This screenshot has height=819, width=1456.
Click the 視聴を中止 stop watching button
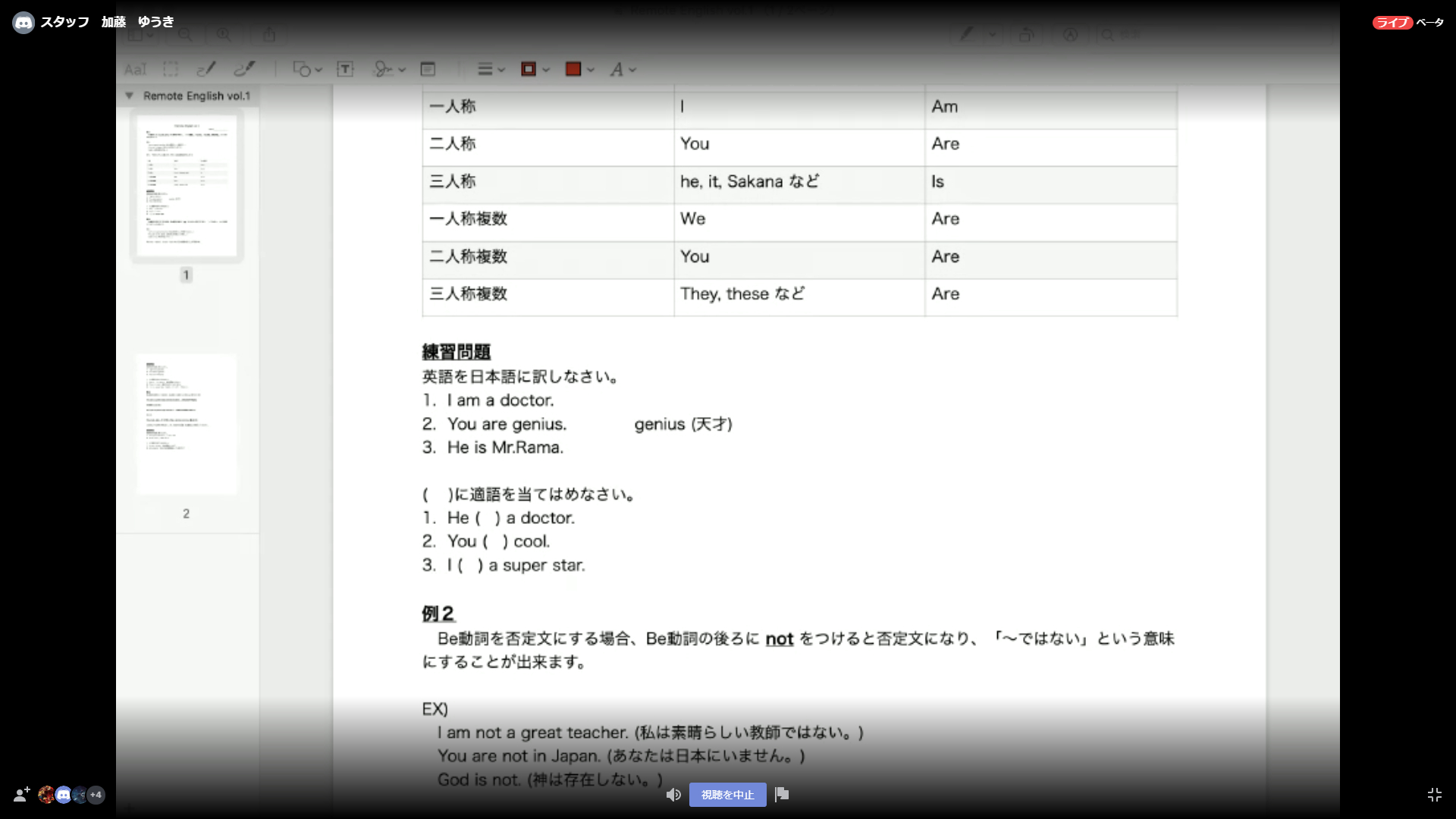[x=727, y=795]
